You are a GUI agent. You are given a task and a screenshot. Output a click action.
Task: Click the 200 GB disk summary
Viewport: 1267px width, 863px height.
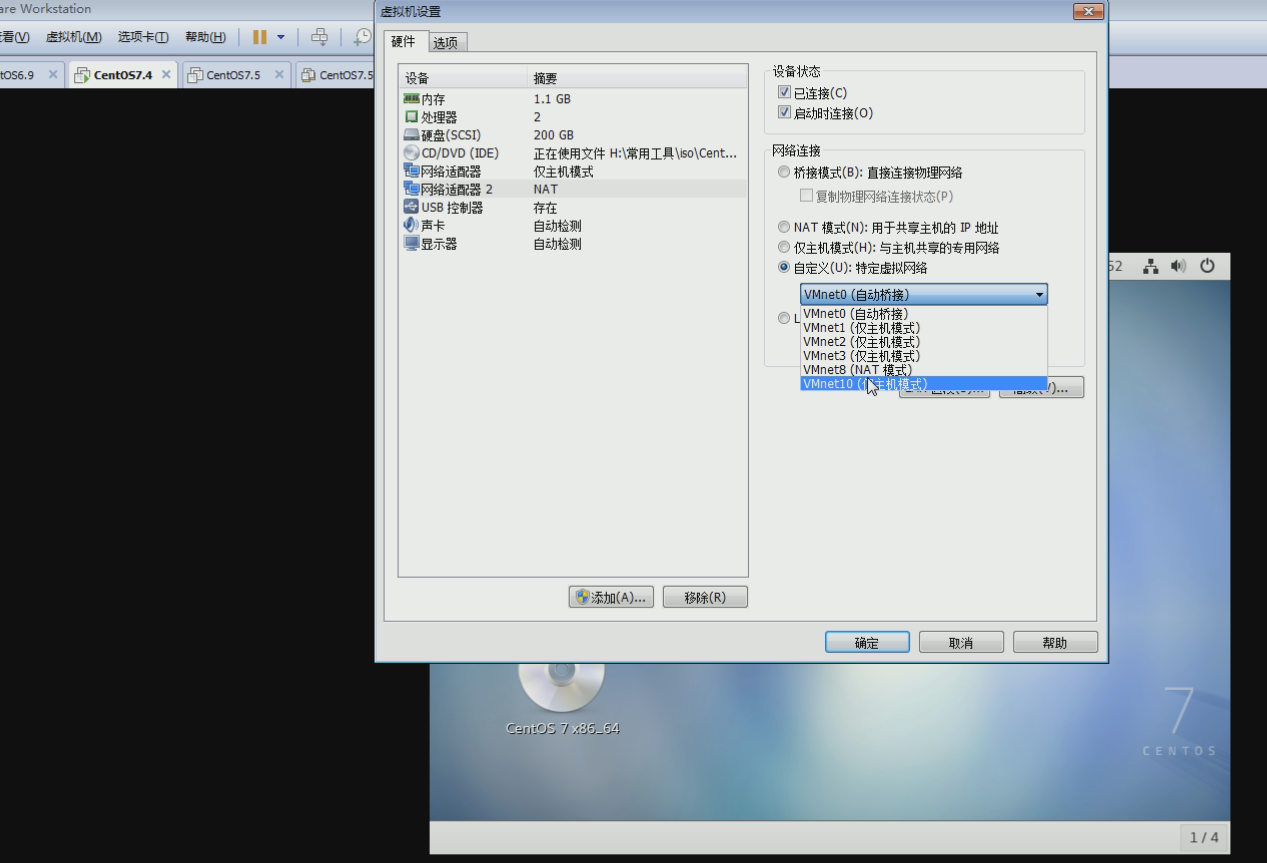pyautogui.click(x=554, y=135)
